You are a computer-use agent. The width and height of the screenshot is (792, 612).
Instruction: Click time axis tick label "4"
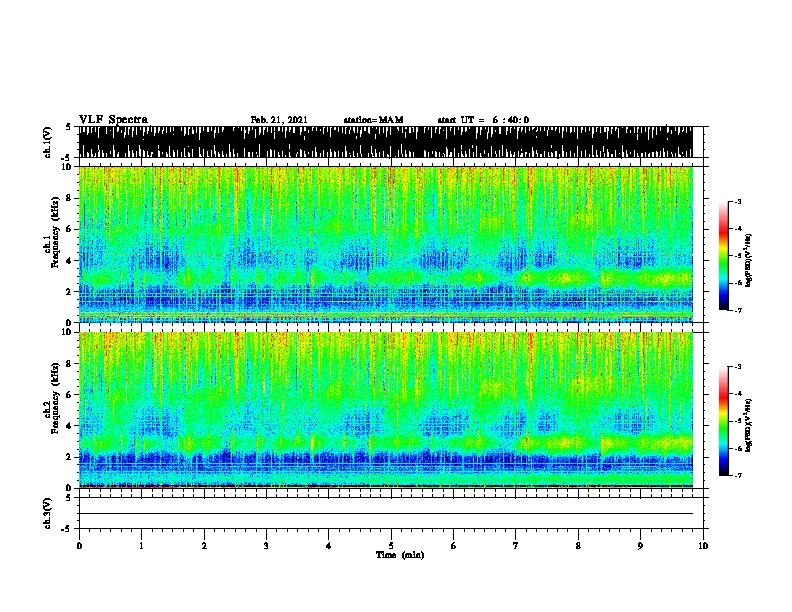(x=329, y=545)
